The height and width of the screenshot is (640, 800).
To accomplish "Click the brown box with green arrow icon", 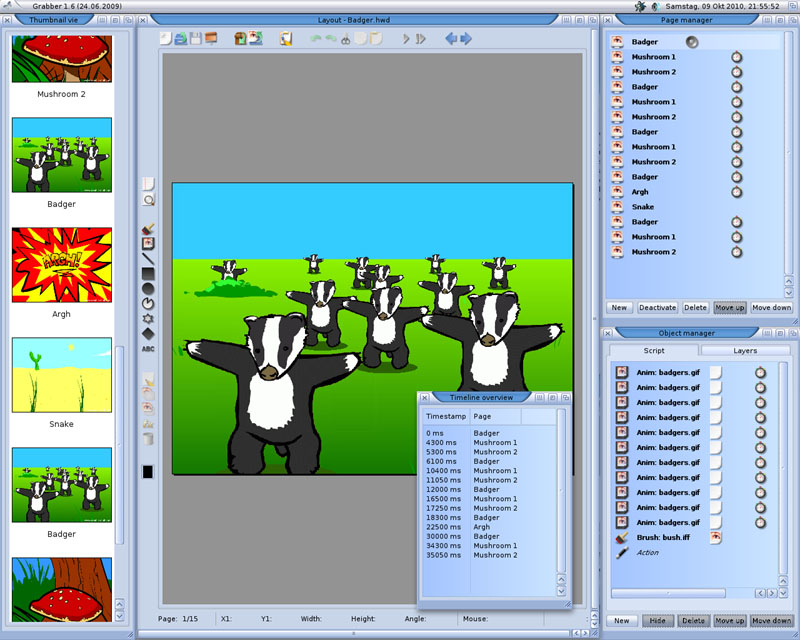I will point(240,39).
